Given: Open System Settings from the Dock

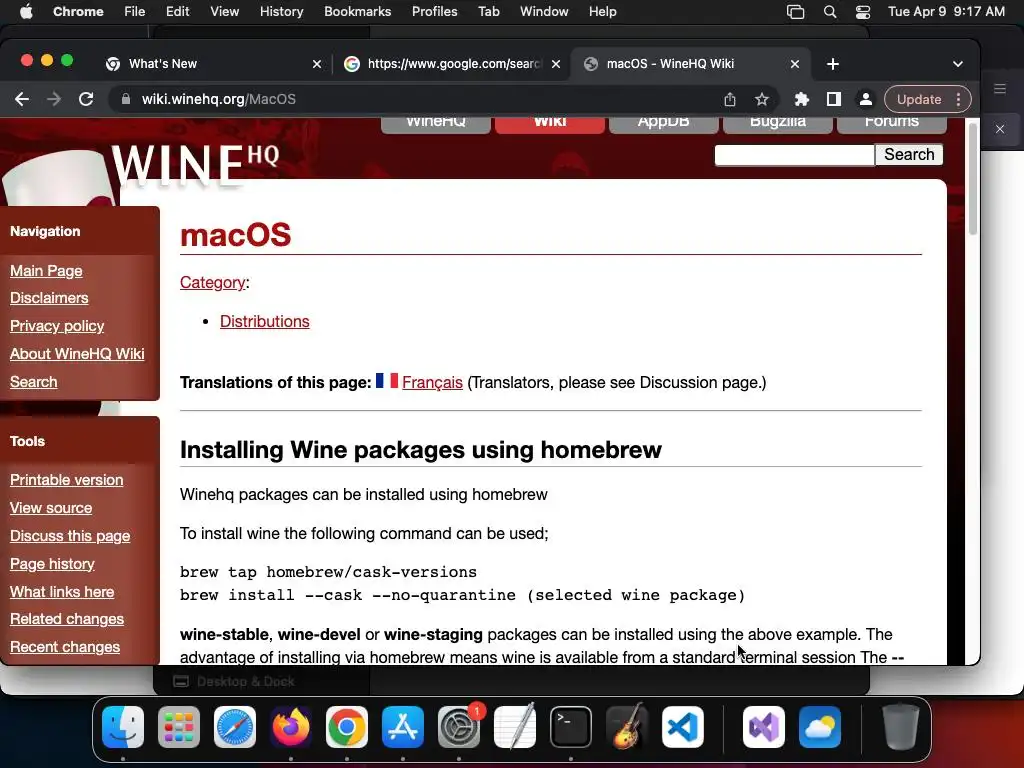Looking at the screenshot, I should click(459, 727).
